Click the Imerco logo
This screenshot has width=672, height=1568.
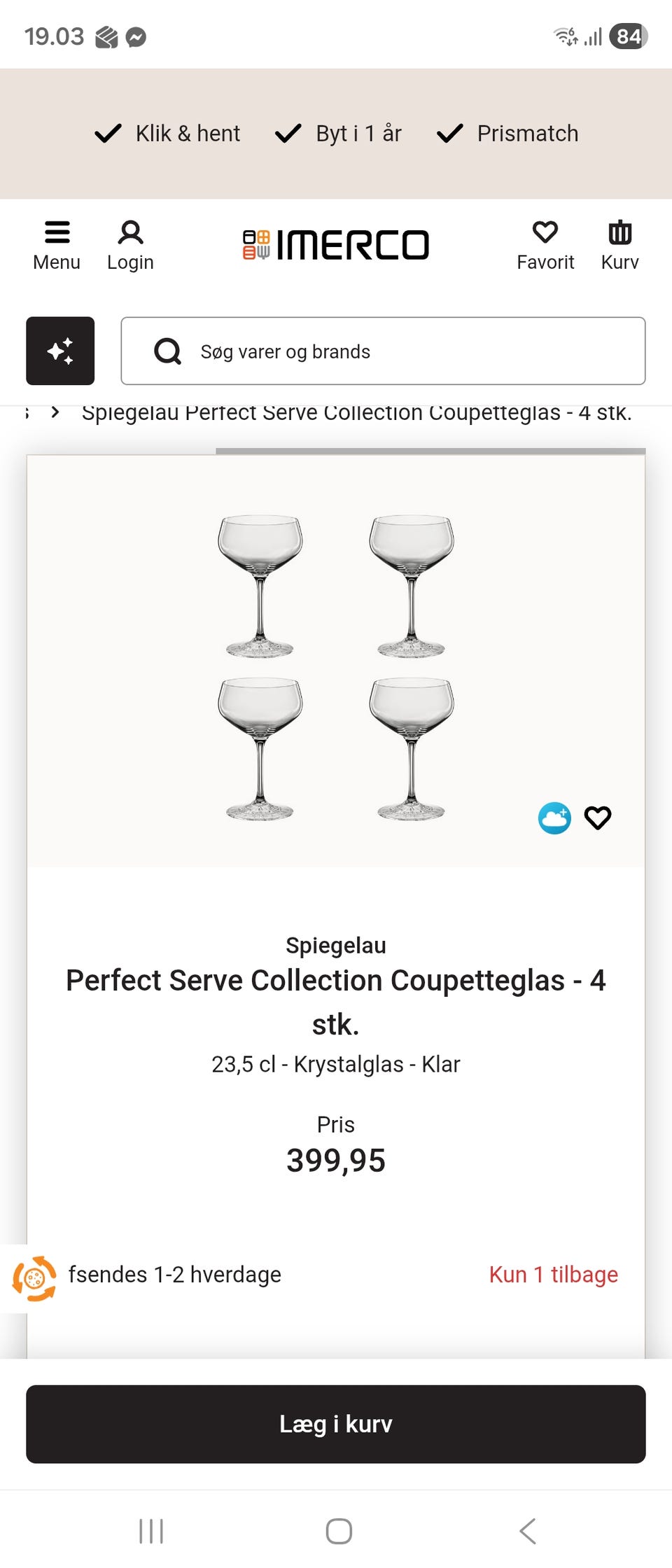click(x=336, y=245)
